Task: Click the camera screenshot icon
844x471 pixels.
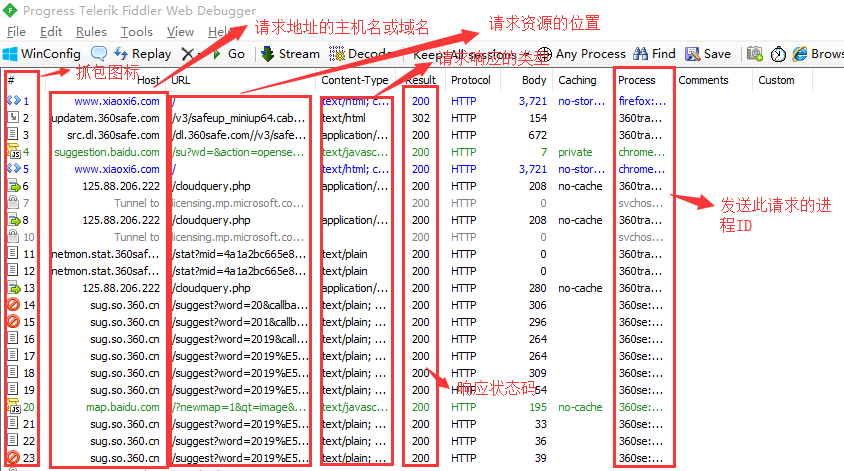Action: (754, 54)
